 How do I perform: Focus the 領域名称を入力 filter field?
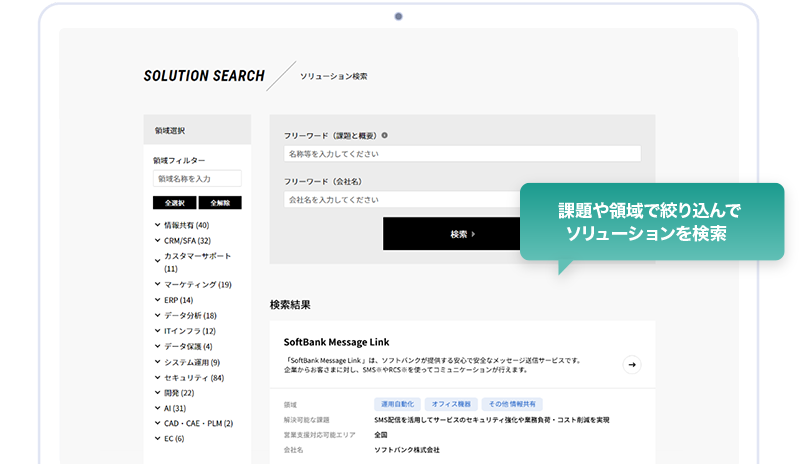197,179
